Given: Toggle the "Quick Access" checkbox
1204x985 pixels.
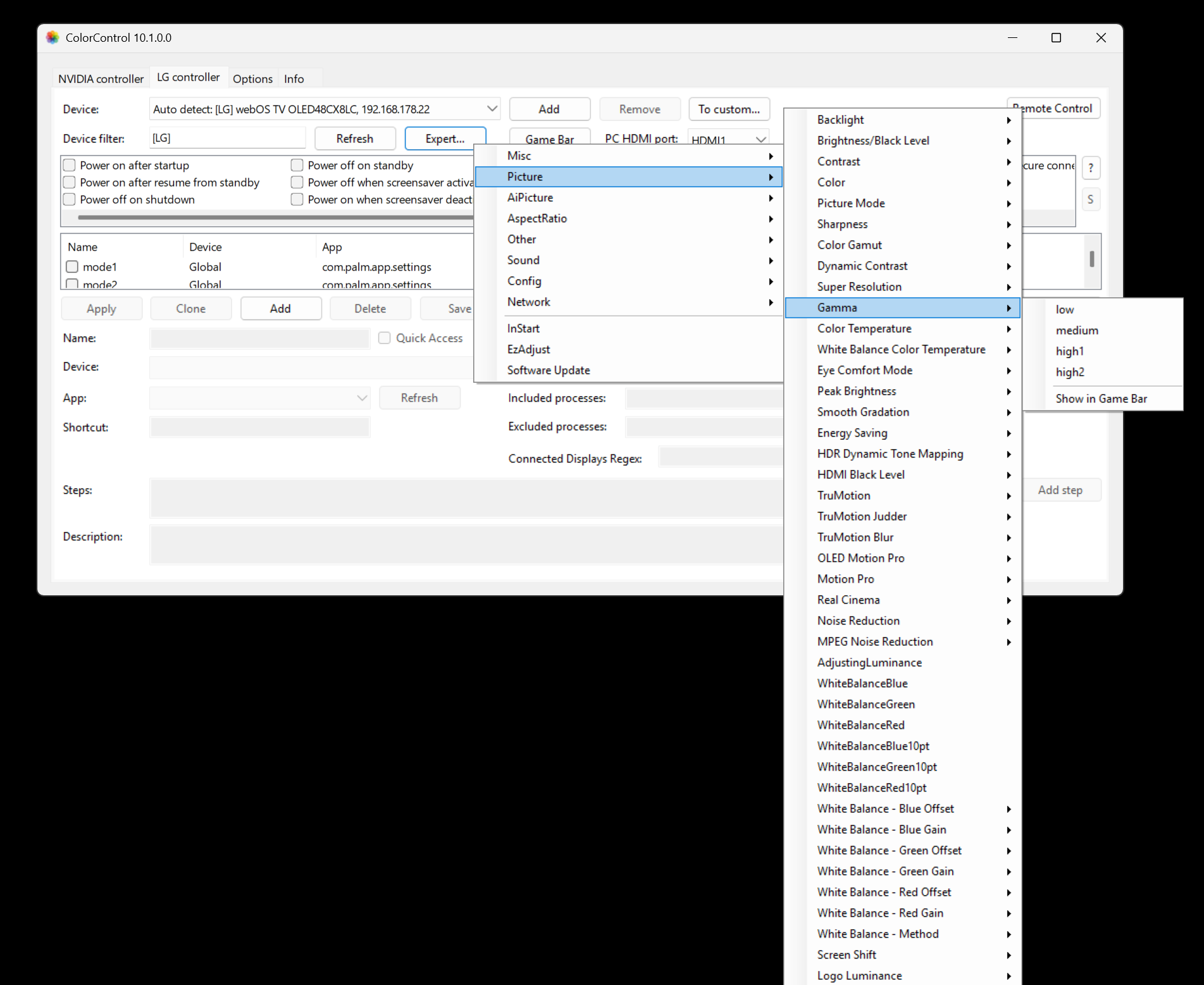Looking at the screenshot, I should click(x=384, y=338).
